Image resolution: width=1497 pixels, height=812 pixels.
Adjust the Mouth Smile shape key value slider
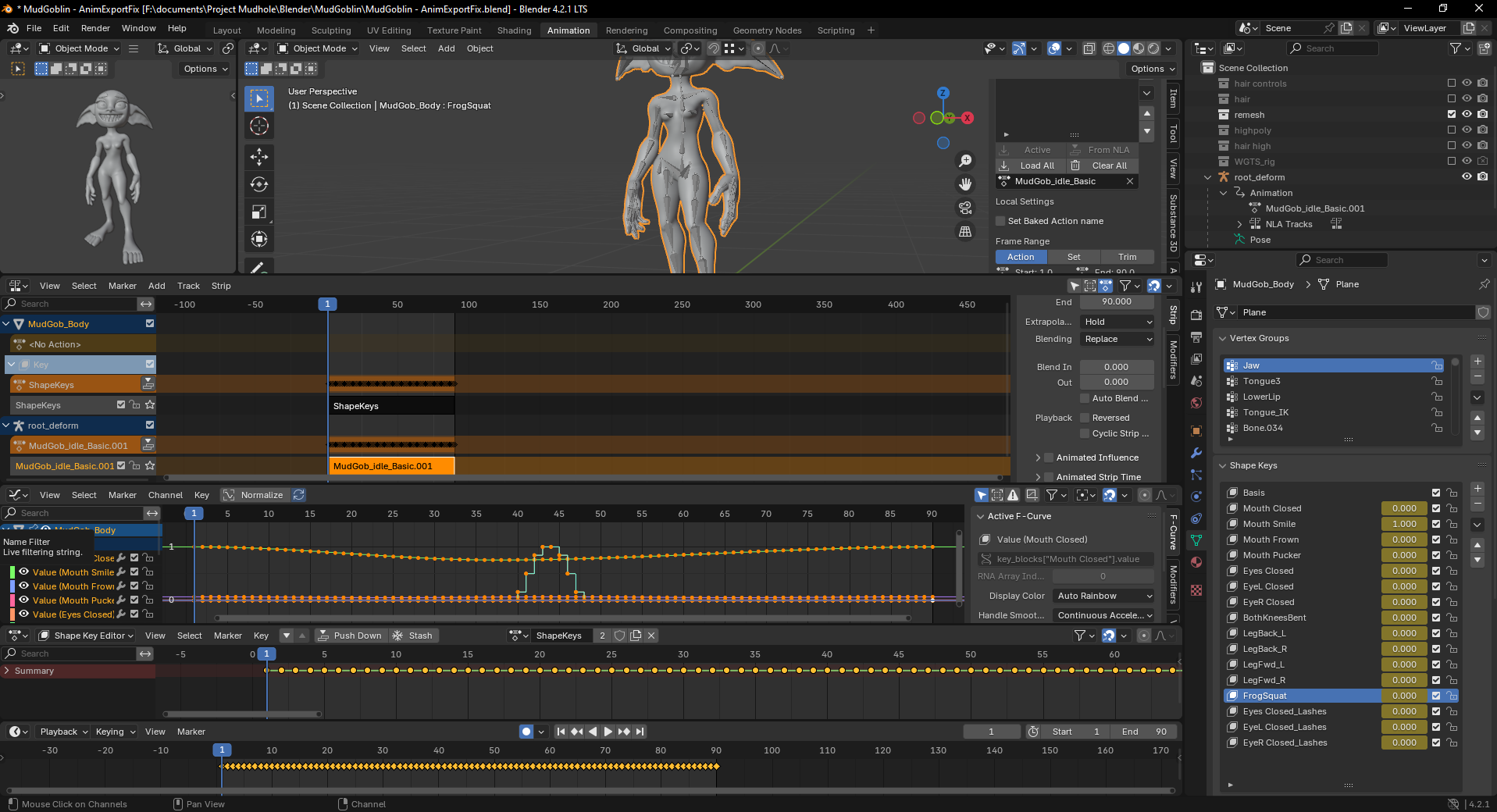[1404, 524]
